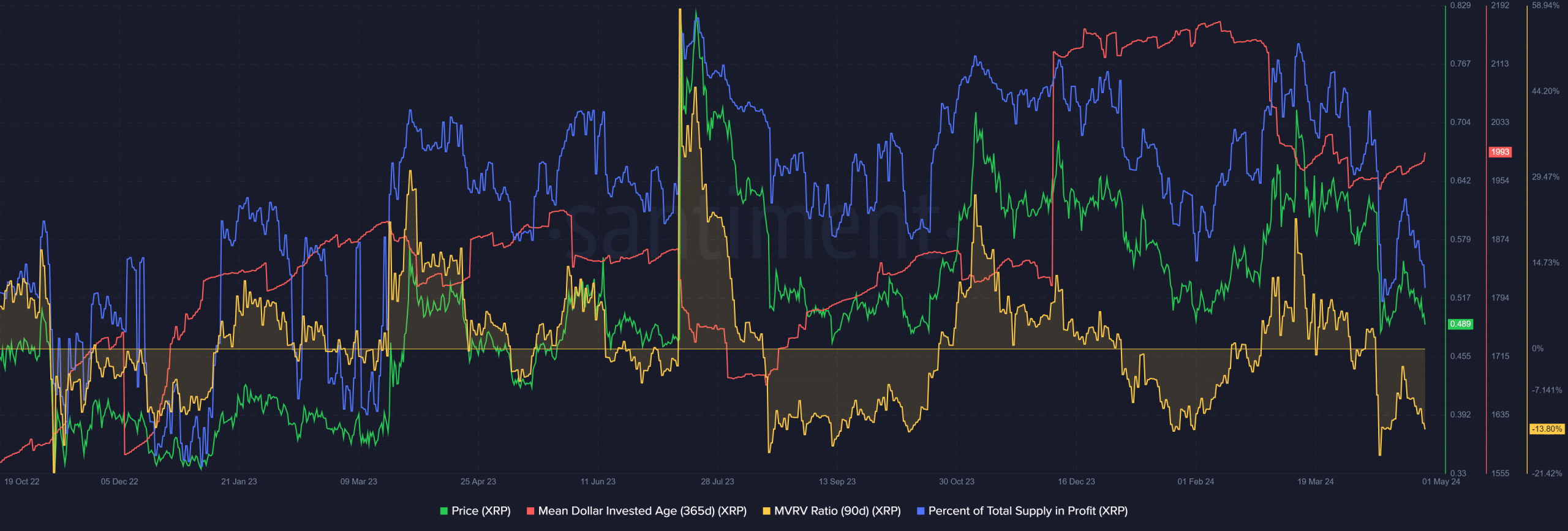
Task: Click the yellow MVRV Ratio legend swatch
Action: click(x=766, y=511)
